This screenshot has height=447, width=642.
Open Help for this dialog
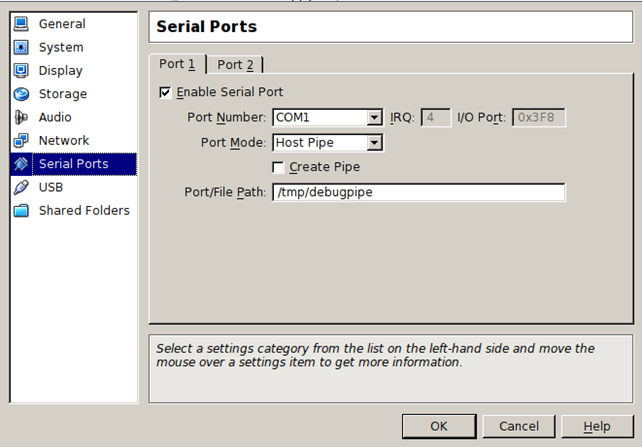point(597,426)
